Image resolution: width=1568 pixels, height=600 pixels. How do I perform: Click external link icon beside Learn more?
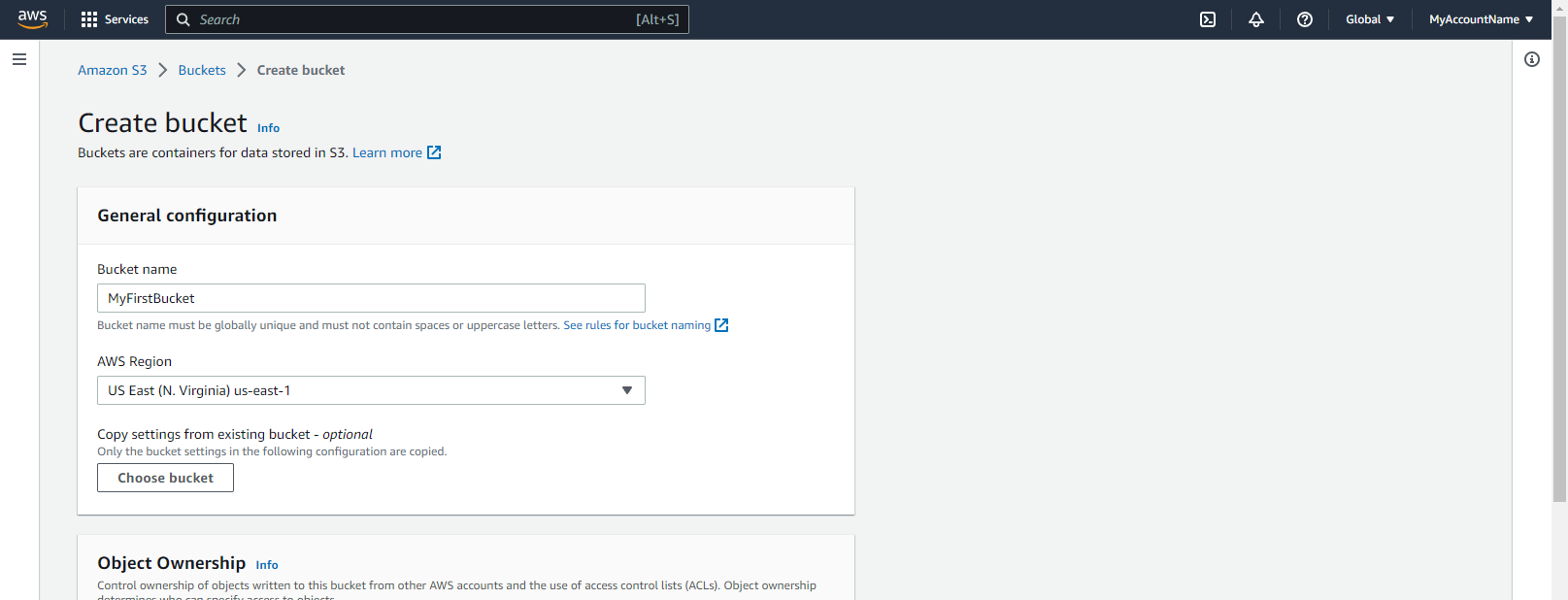point(434,152)
